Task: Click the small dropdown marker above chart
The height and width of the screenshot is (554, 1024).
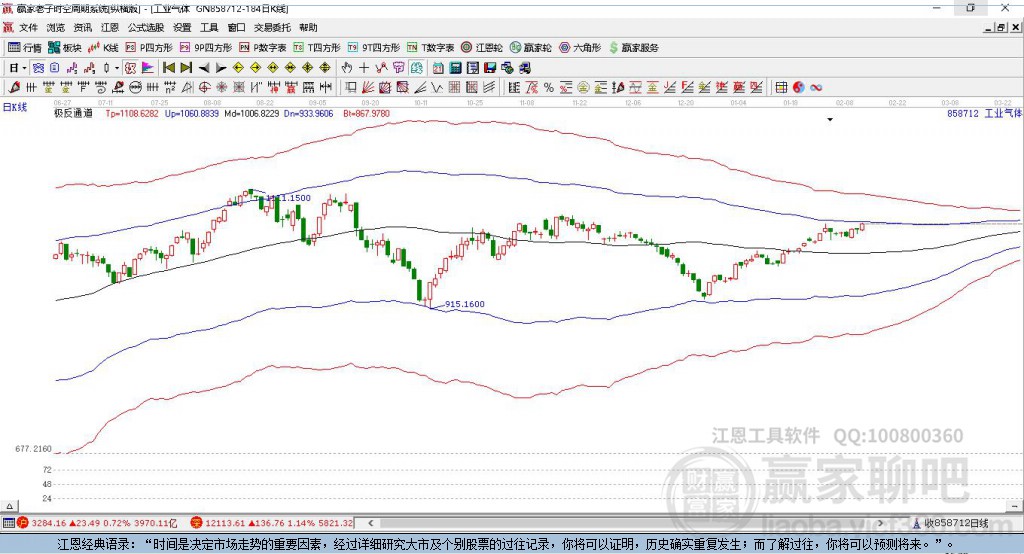Action: point(830,120)
